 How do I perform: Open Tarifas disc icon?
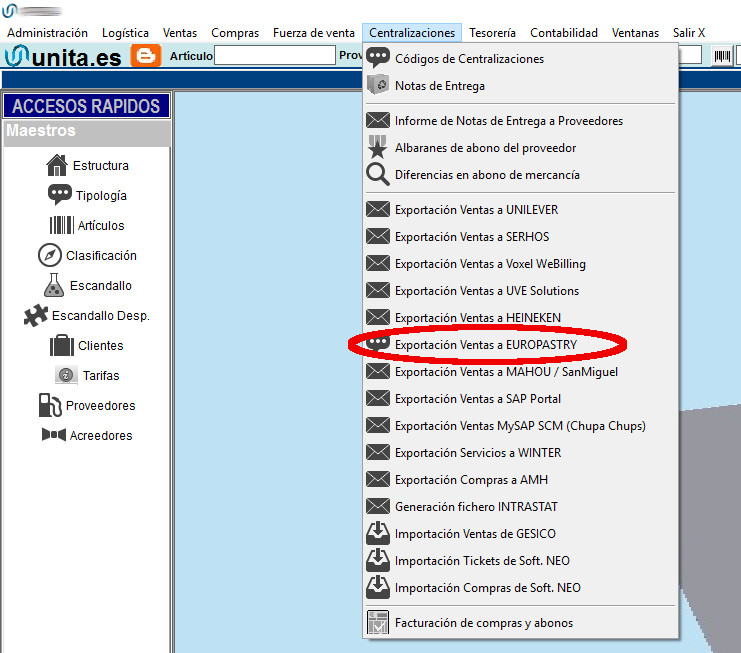[66, 375]
